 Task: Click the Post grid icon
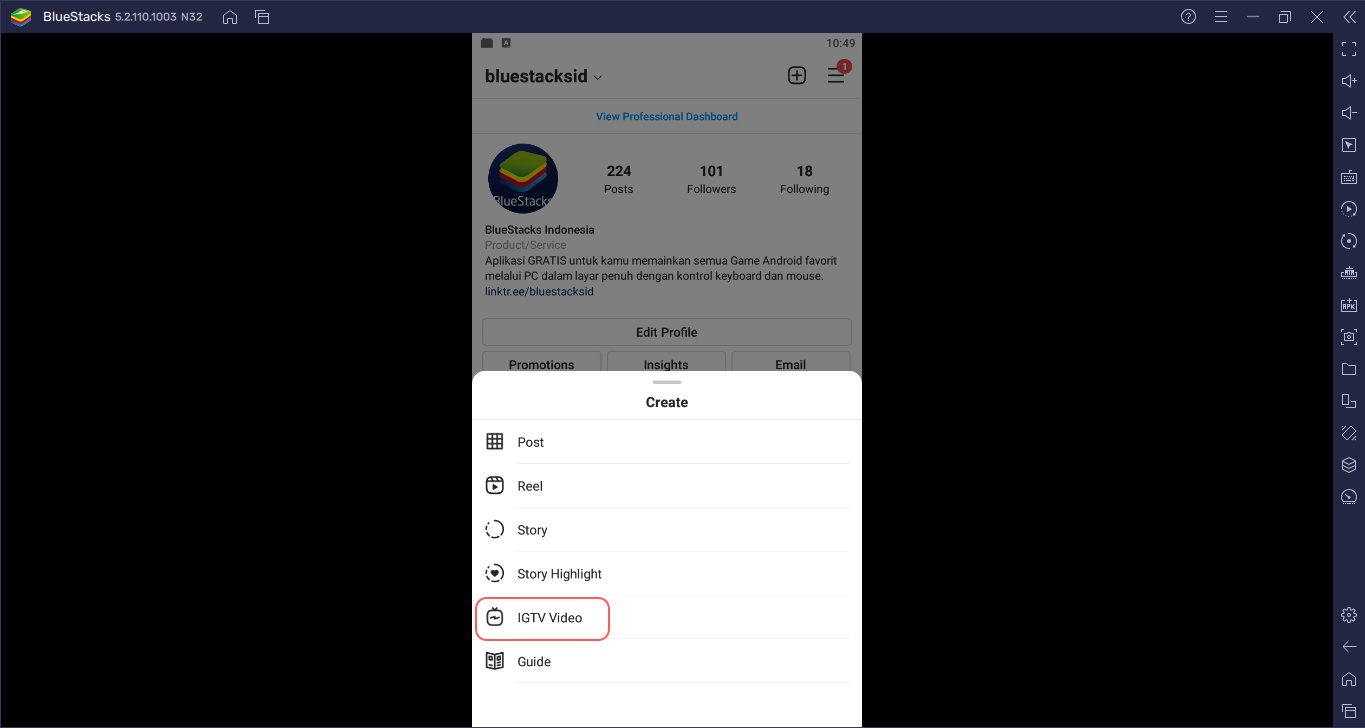pos(494,442)
